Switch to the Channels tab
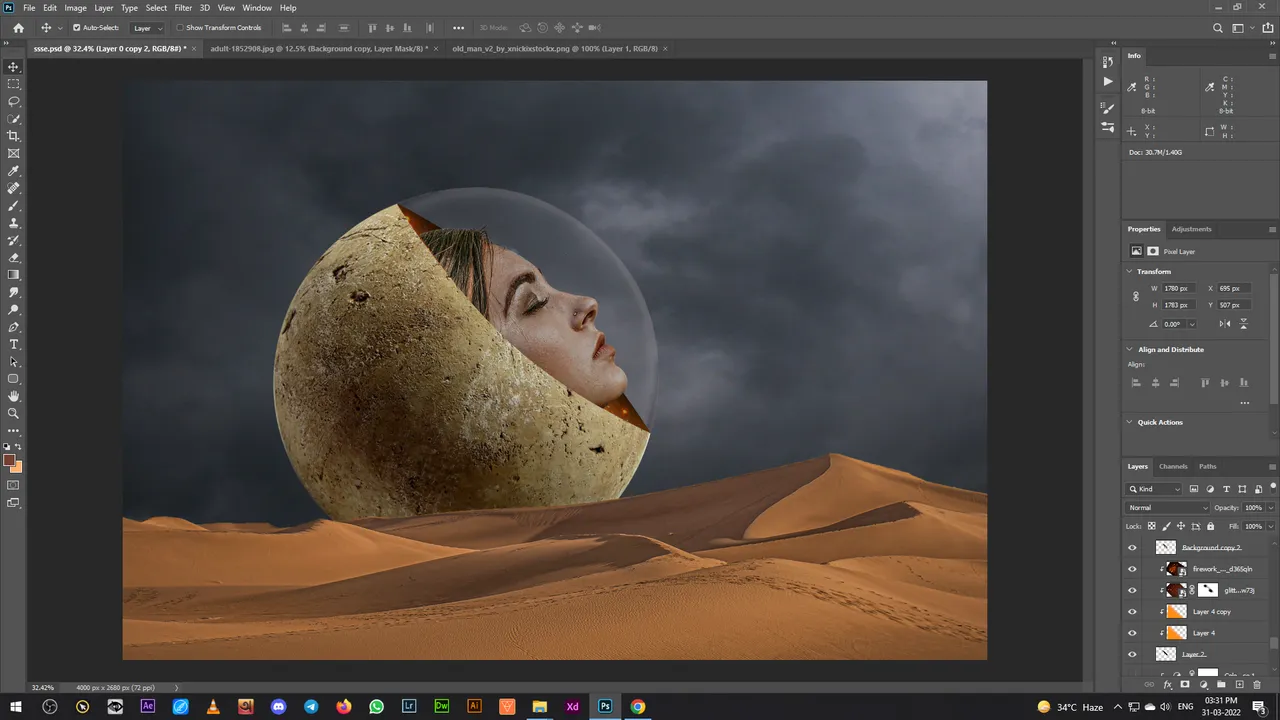 point(1173,466)
